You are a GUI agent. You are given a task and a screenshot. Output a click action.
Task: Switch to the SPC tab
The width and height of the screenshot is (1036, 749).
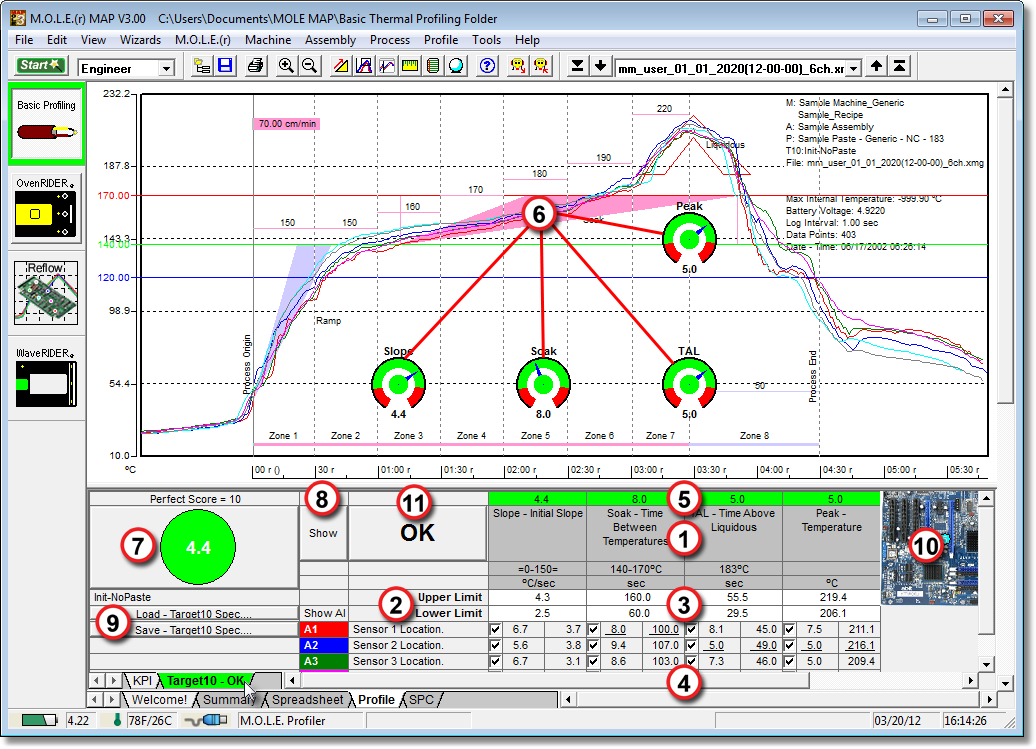(422, 699)
